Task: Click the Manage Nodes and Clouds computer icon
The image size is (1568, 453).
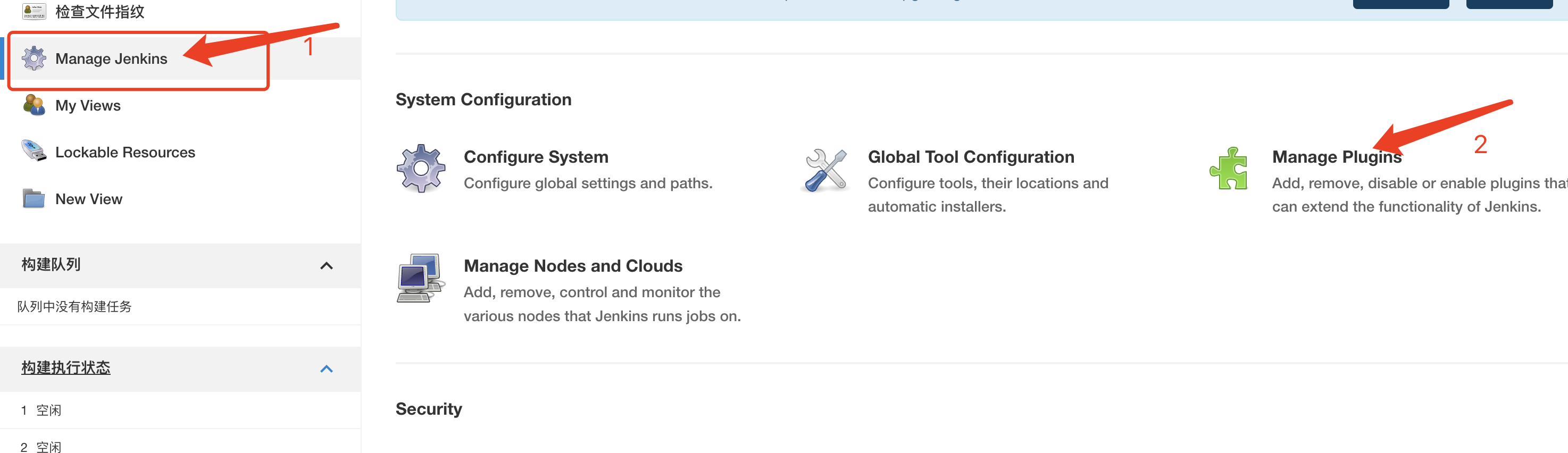Action: (420, 278)
